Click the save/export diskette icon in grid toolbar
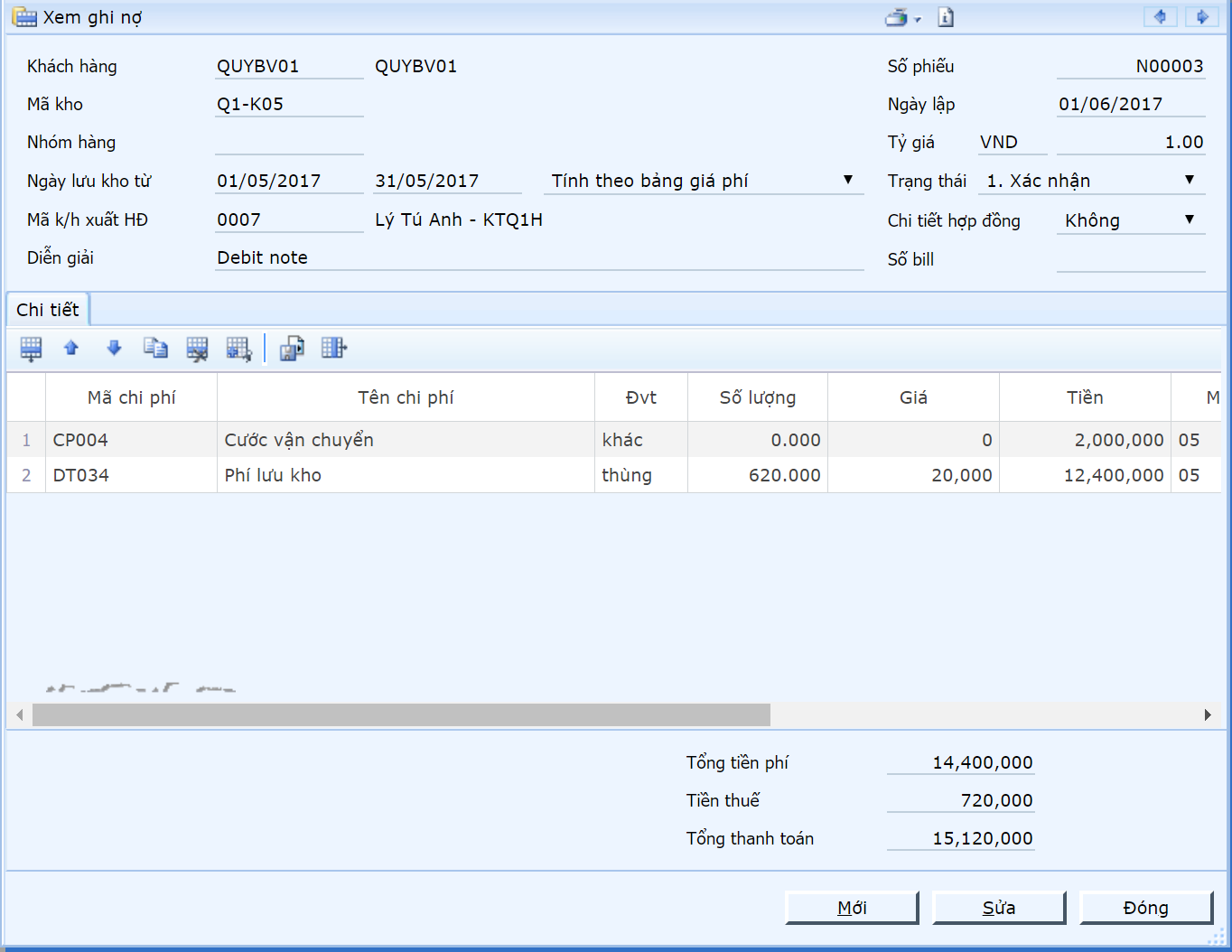This screenshot has width=1232, height=952. 292,349
